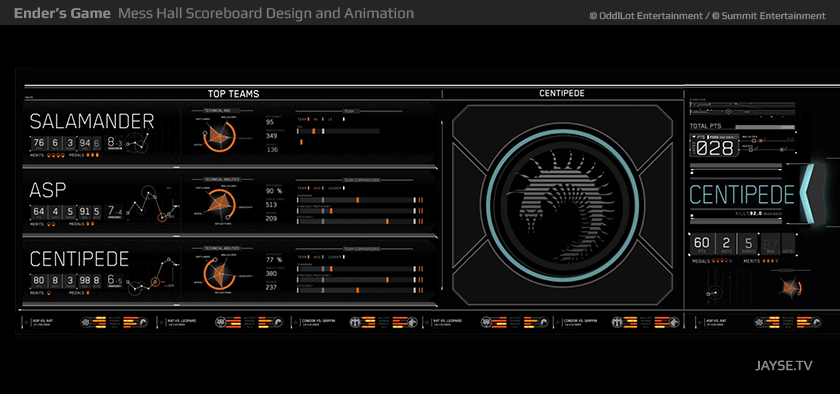Click the small radar chart in Centipede detail panel
Image resolution: width=840 pixels, height=394 pixels.
click(790, 288)
